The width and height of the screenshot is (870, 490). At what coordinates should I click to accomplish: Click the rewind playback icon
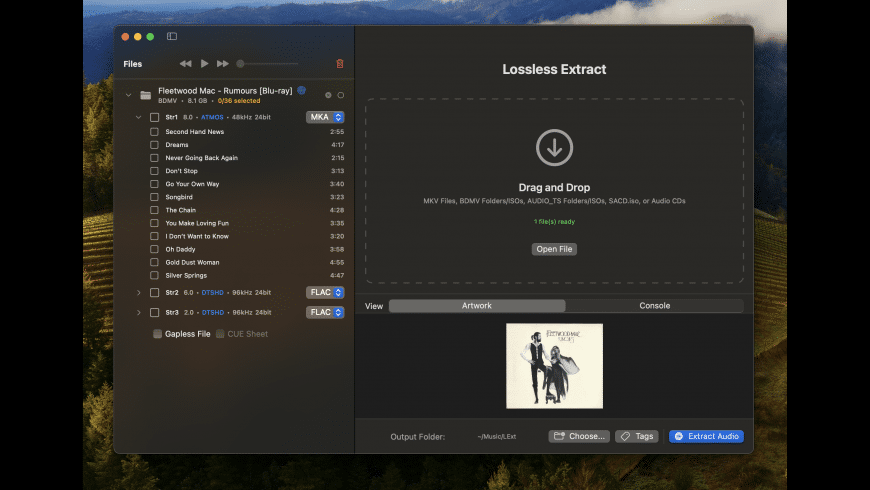(185, 64)
